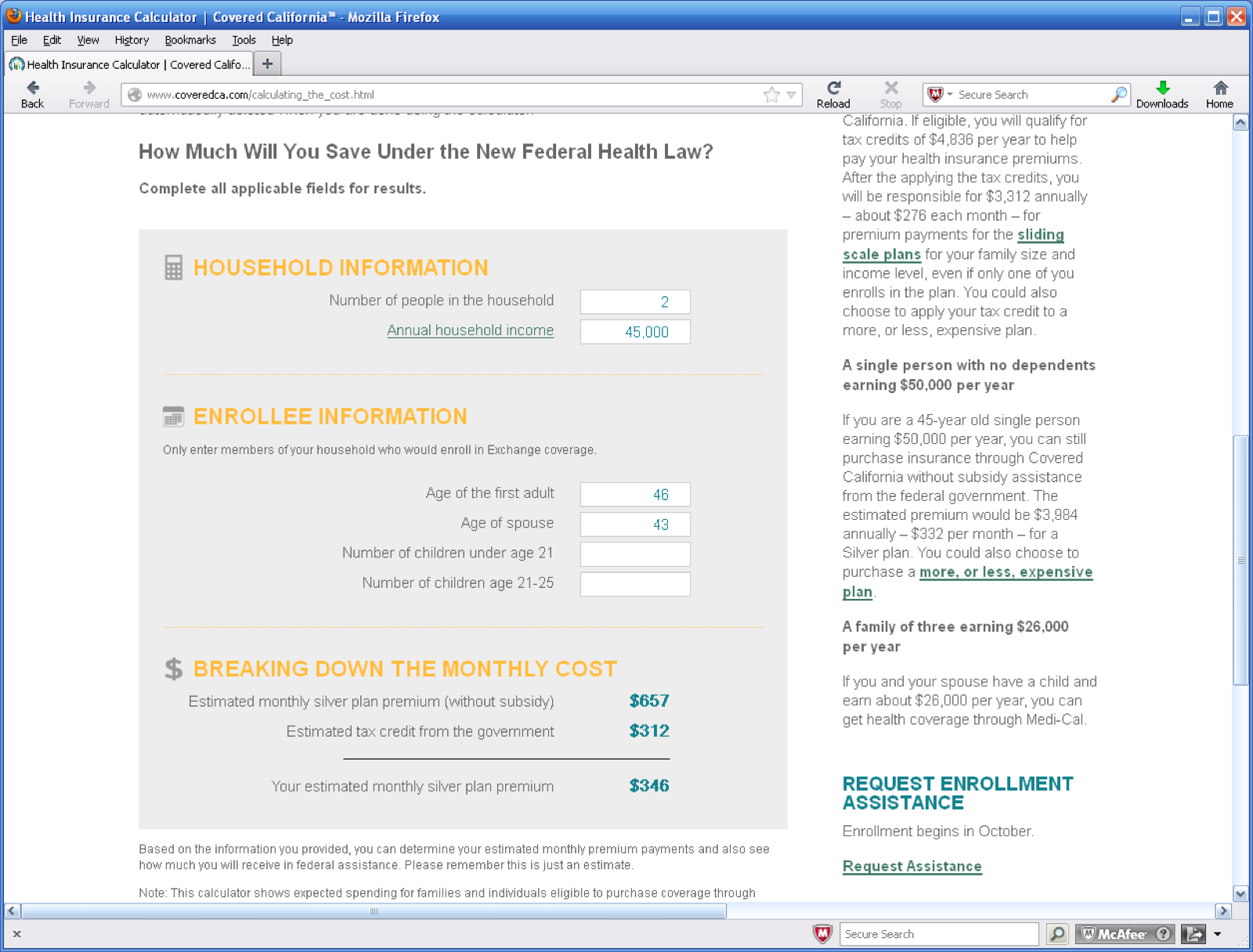Open the bottom McAfee toolbar options arrow

(1217, 933)
